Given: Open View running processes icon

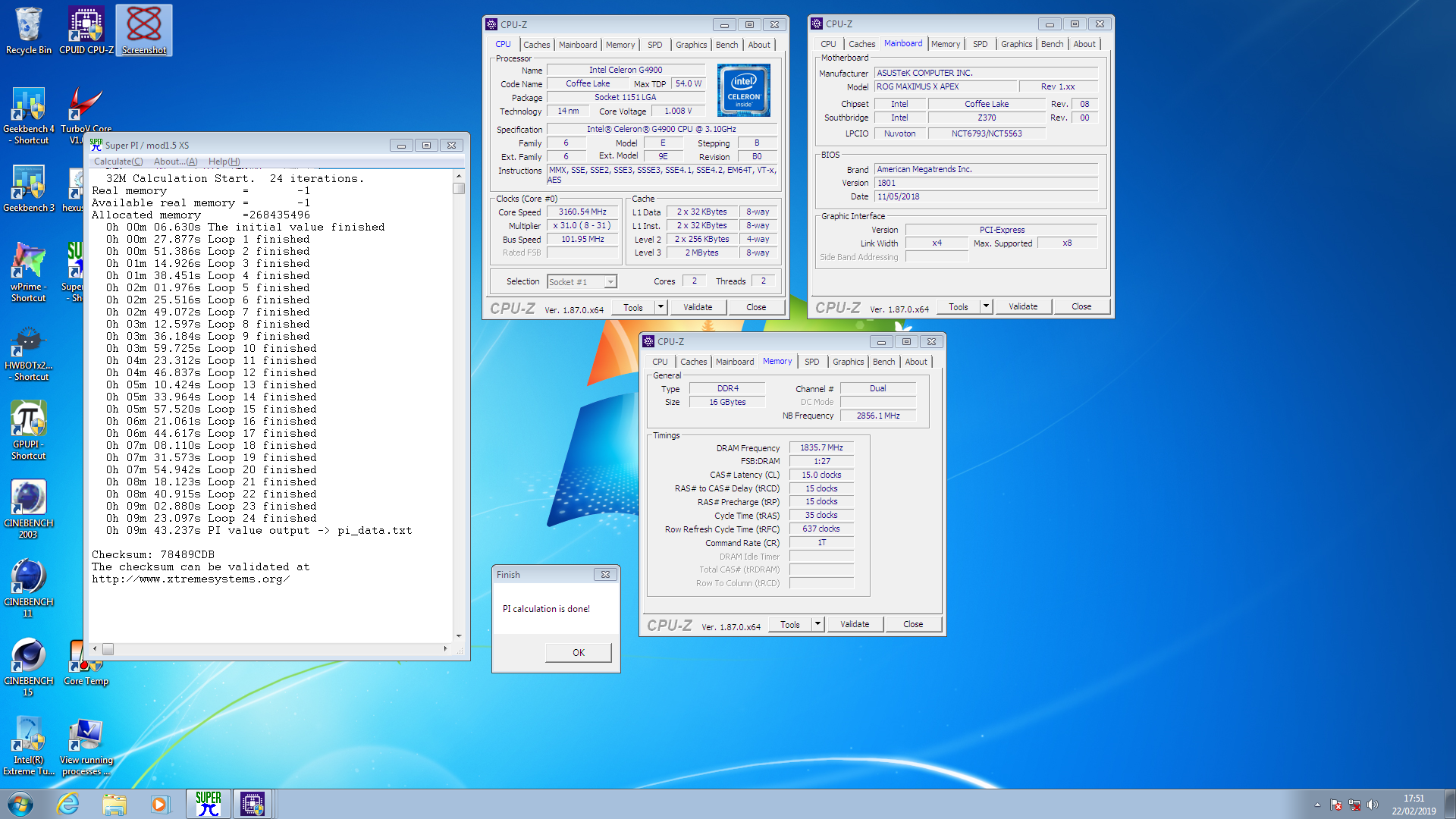Looking at the screenshot, I should click(x=86, y=746).
